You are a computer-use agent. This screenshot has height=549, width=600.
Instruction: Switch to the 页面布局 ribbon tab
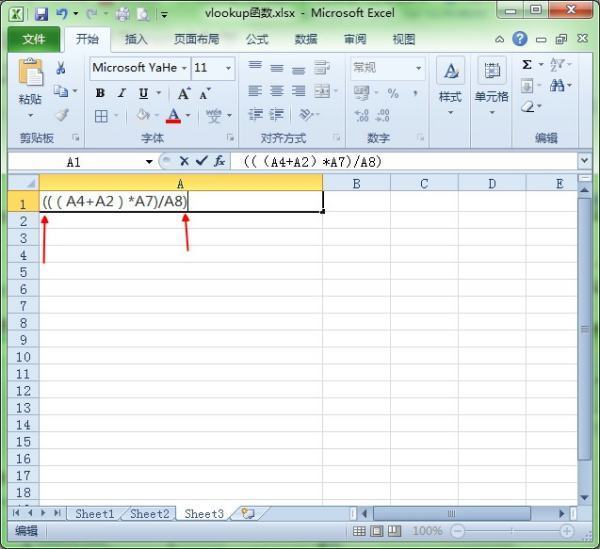coord(196,39)
